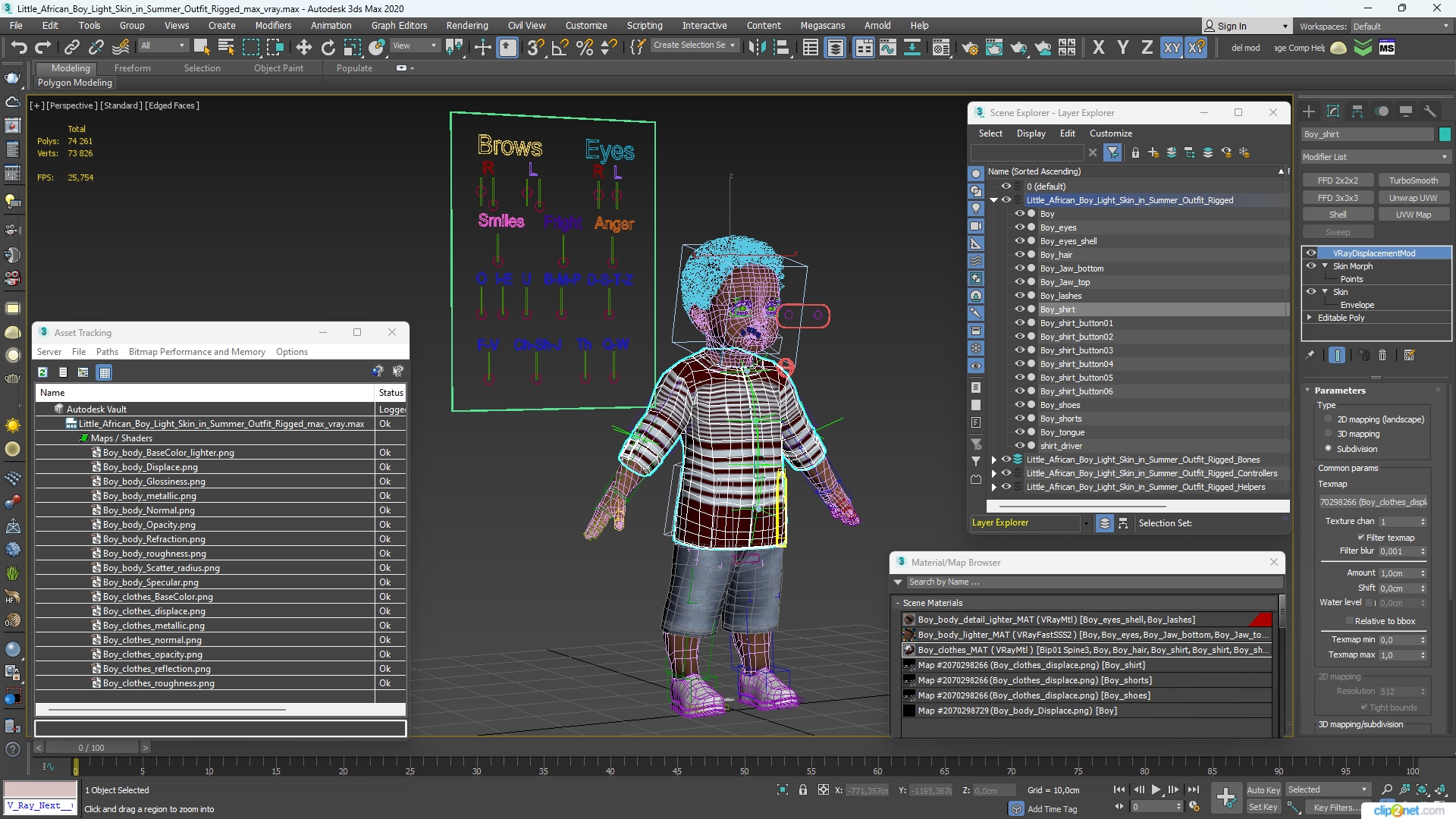Lock cell editing in Scene Explorer toolbar
The width and height of the screenshot is (1456, 819).
[1135, 152]
